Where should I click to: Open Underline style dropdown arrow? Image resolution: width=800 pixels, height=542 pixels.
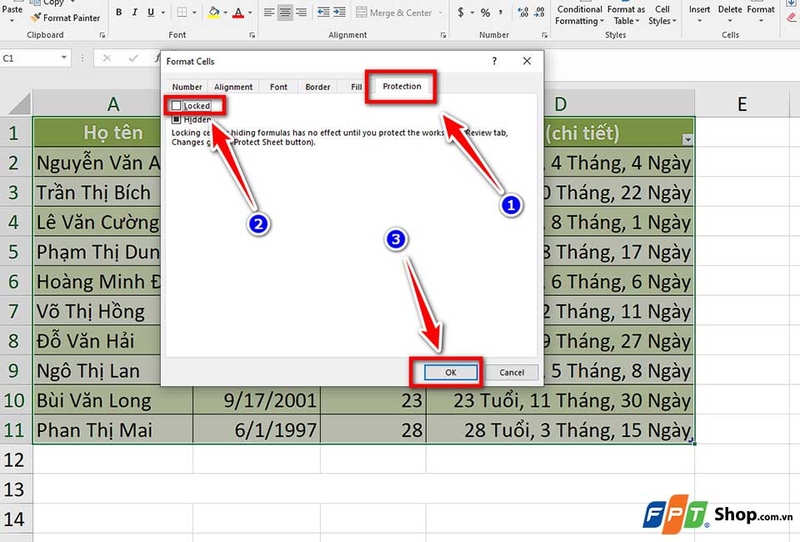(x=163, y=12)
